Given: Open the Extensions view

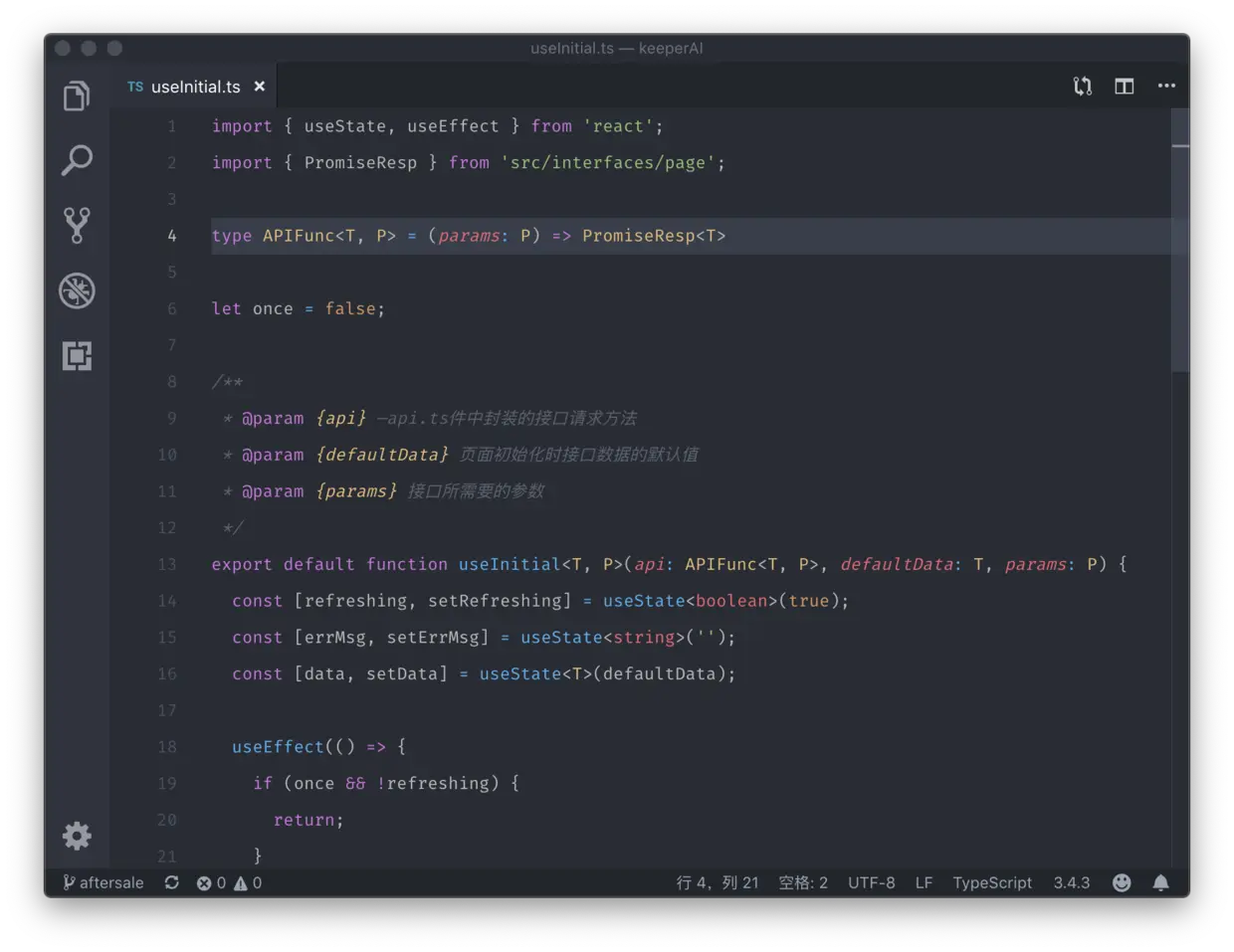Looking at the screenshot, I should [x=77, y=355].
